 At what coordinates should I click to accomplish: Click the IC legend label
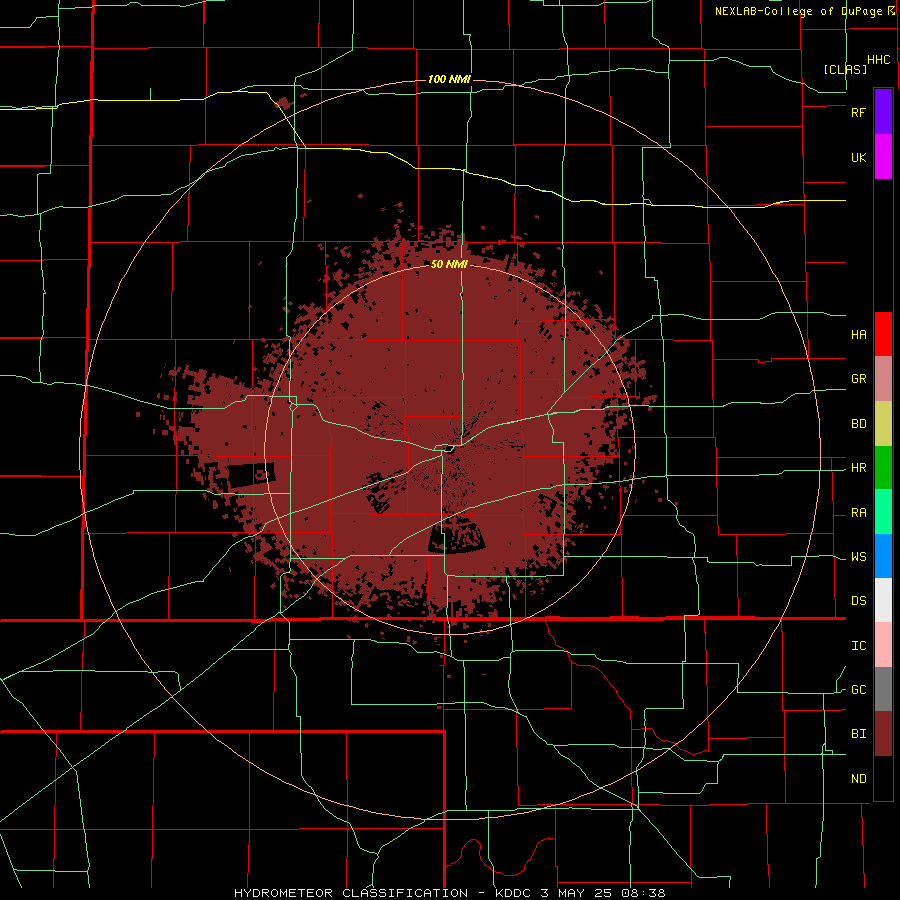(858, 646)
